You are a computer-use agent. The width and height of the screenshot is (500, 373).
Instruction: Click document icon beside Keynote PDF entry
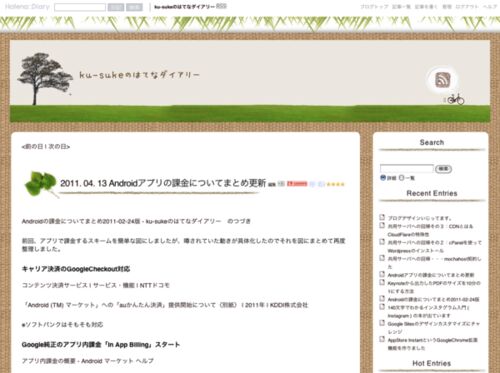tap(382, 282)
